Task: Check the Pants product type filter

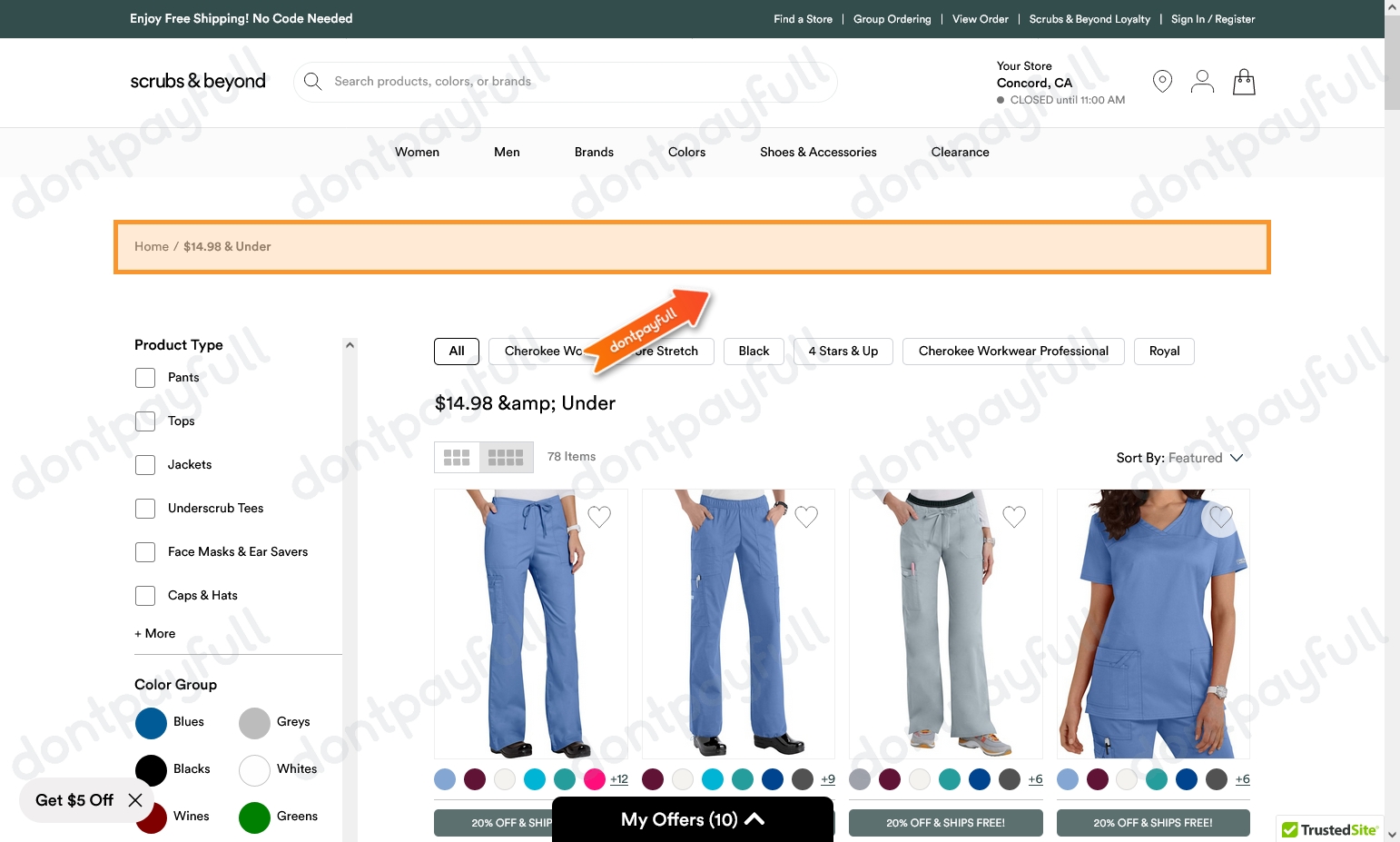Action: [x=144, y=377]
